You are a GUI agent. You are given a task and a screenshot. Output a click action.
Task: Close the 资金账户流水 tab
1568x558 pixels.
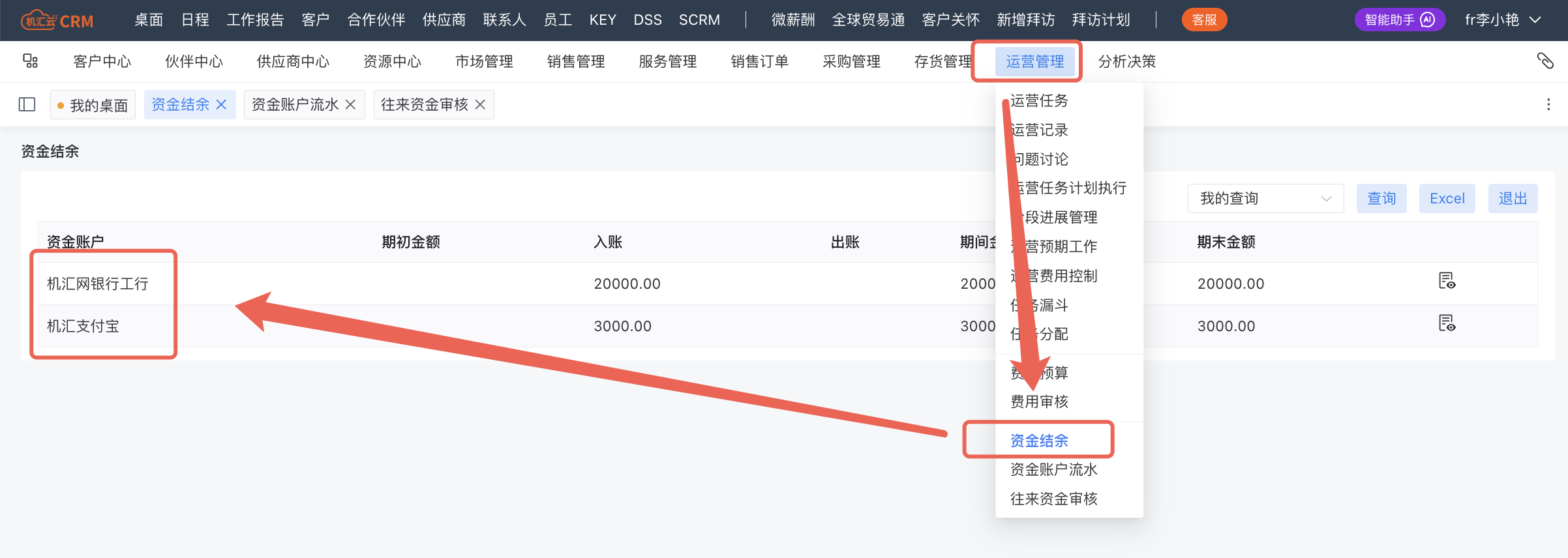pyautogui.click(x=350, y=104)
